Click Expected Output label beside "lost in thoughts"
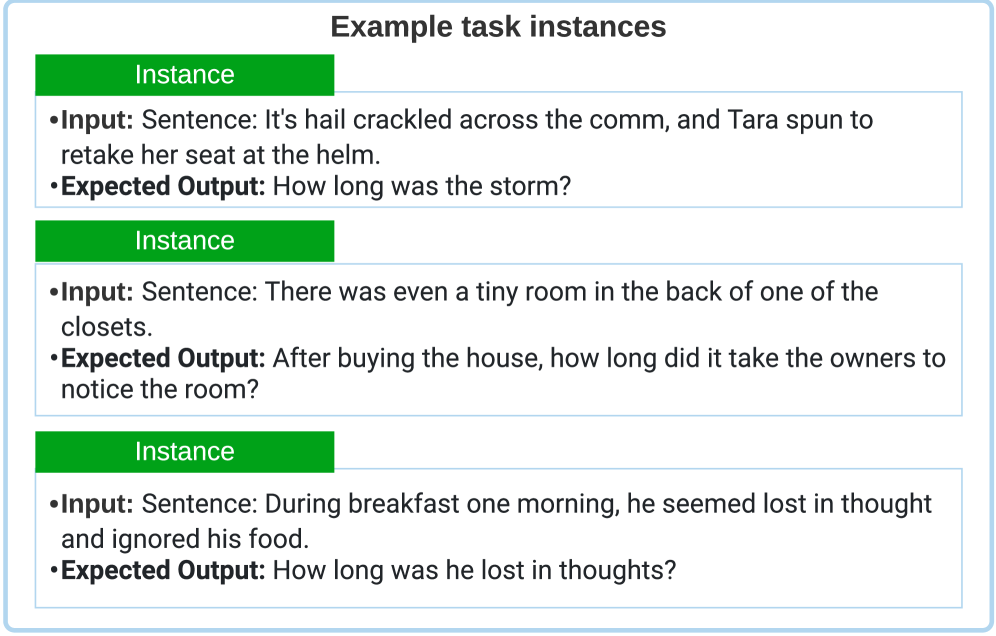Screen dimensions: 996x636 (x=163, y=570)
